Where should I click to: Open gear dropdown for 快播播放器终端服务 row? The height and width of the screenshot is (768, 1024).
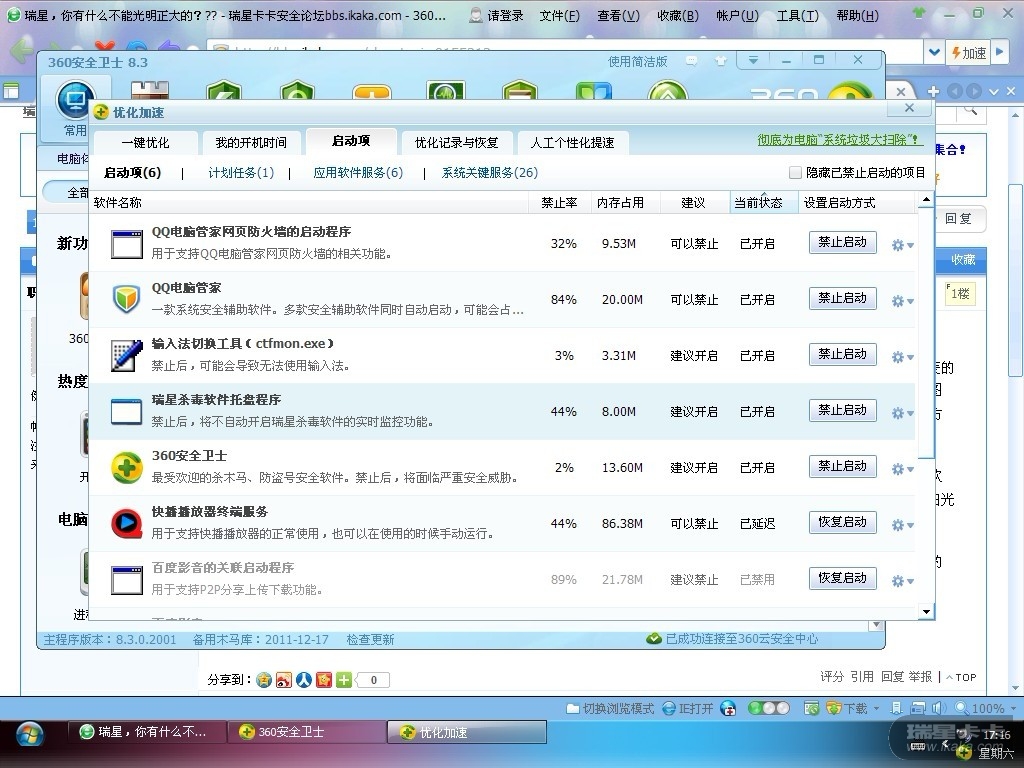click(x=902, y=525)
